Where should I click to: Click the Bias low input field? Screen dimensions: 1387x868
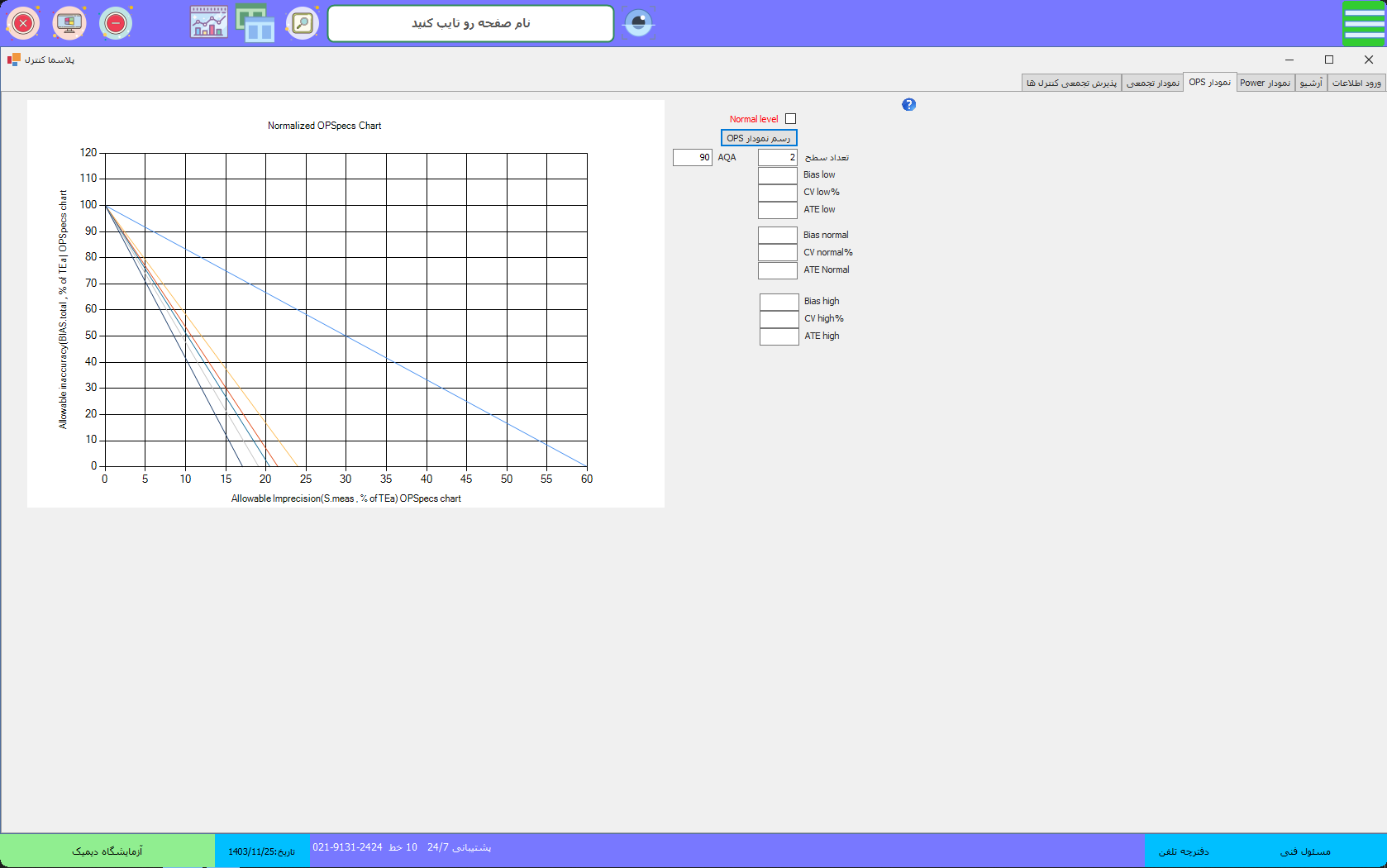[x=777, y=175]
